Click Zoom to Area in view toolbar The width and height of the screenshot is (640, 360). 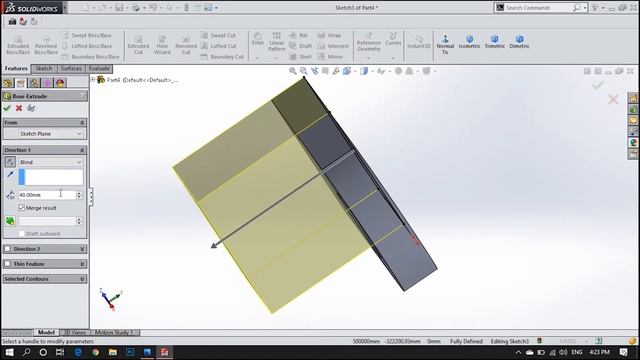coord(304,71)
